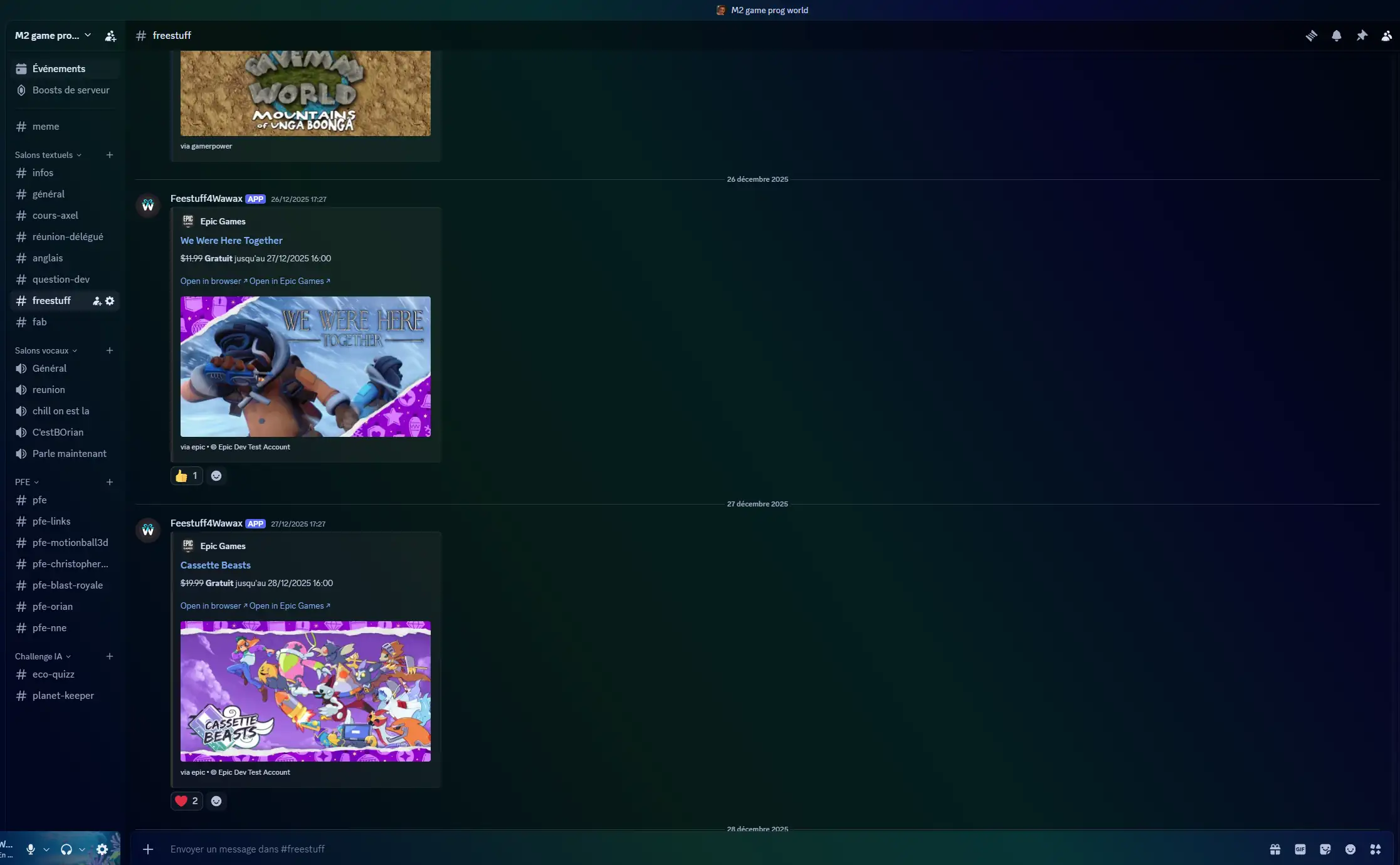Screen dimensions: 1400x865
Task: Click the notification bell icon
Action: pyautogui.click(x=1336, y=36)
